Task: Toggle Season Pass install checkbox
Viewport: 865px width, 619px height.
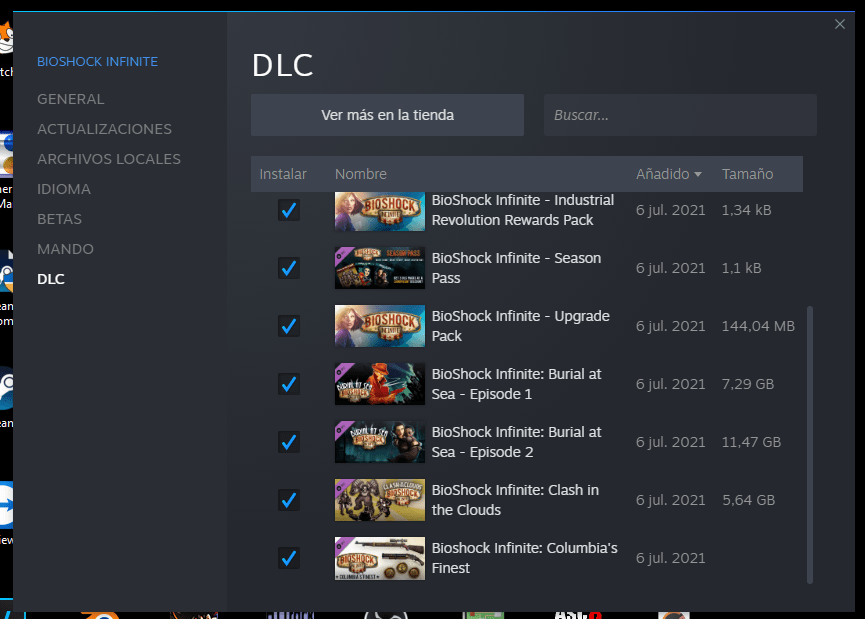Action: pos(289,268)
